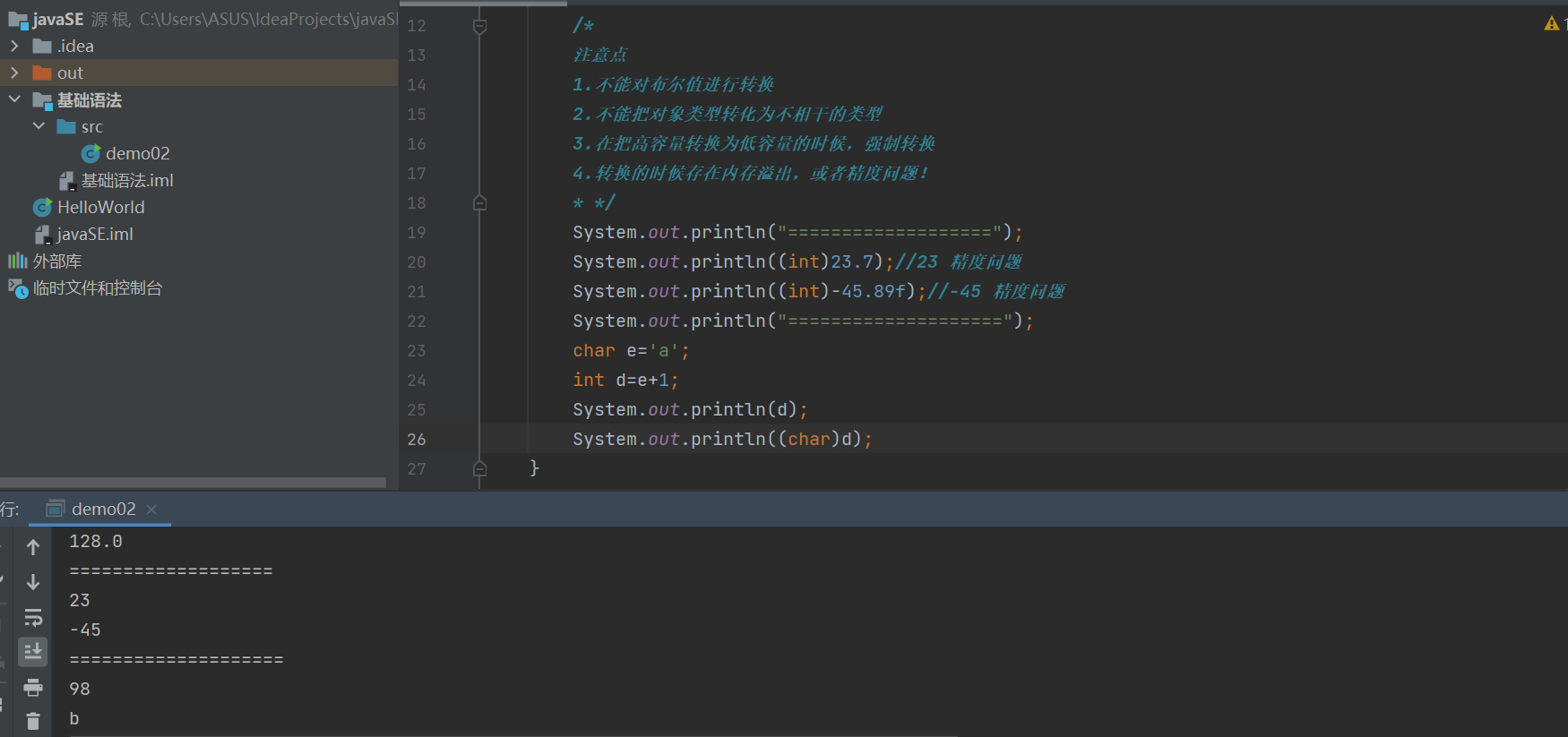
Task: Click the comment line starting with '3.在把高容量'
Action: [x=754, y=143]
